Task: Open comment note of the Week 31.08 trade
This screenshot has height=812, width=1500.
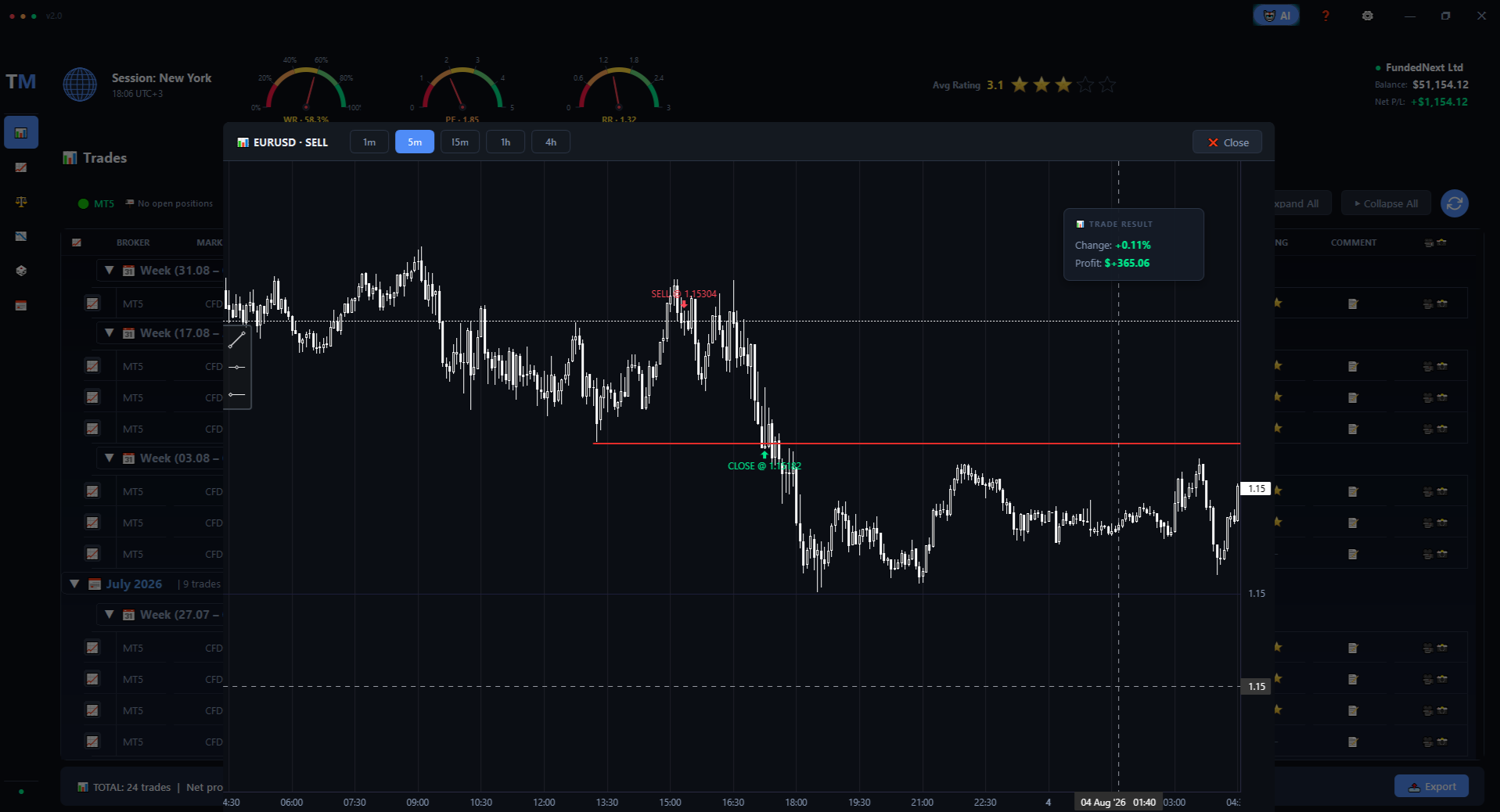Action: click(x=1353, y=304)
